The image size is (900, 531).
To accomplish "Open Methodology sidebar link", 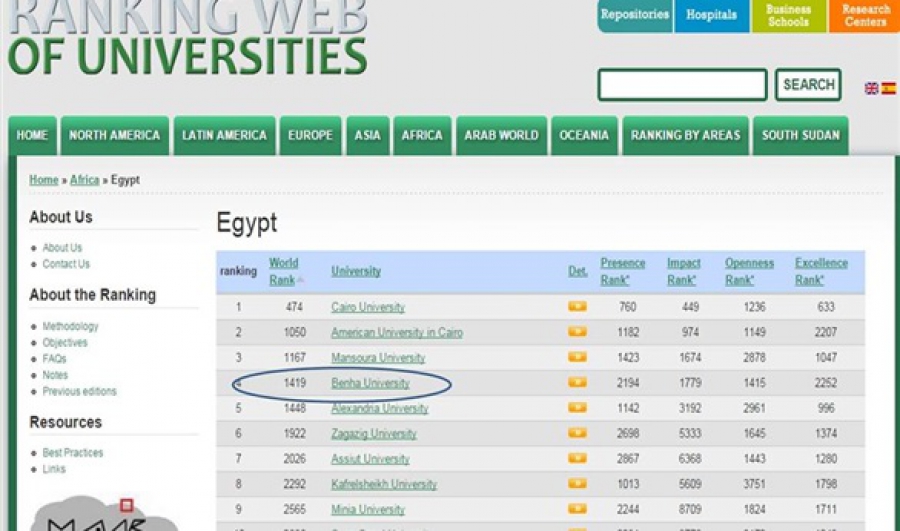I will 71,326.
